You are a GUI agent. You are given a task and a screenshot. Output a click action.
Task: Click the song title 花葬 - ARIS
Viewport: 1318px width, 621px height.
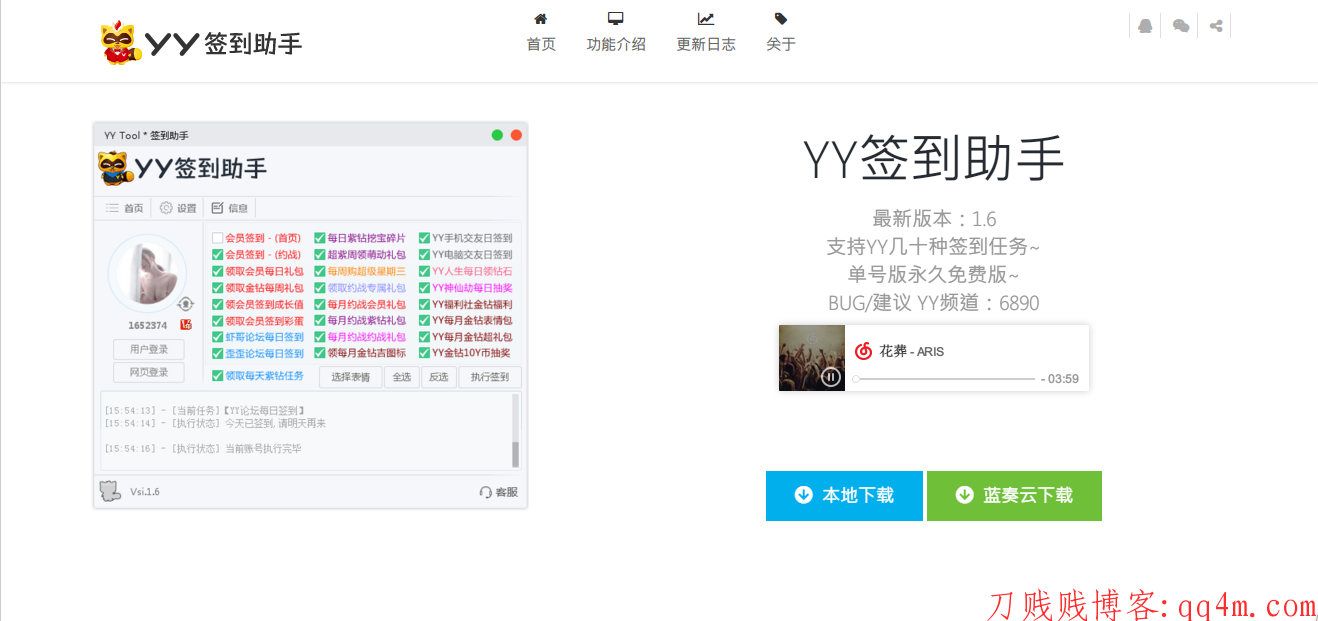pyautogui.click(x=912, y=352)
